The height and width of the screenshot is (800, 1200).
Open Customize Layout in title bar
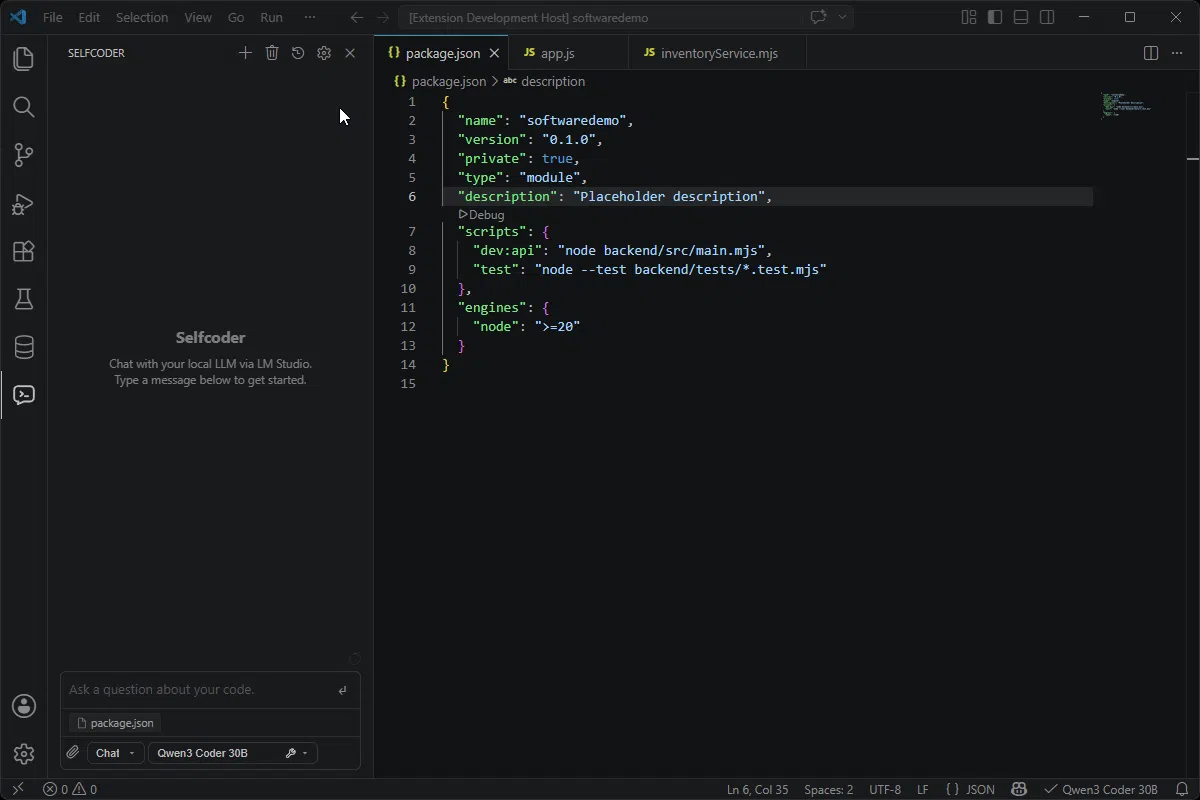click(x=969, y=17)
